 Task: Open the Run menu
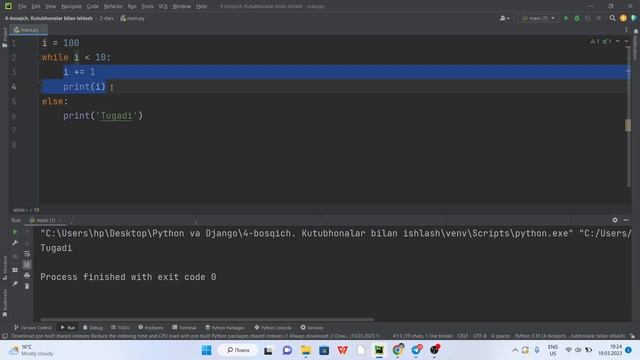[x=132, y=7]
